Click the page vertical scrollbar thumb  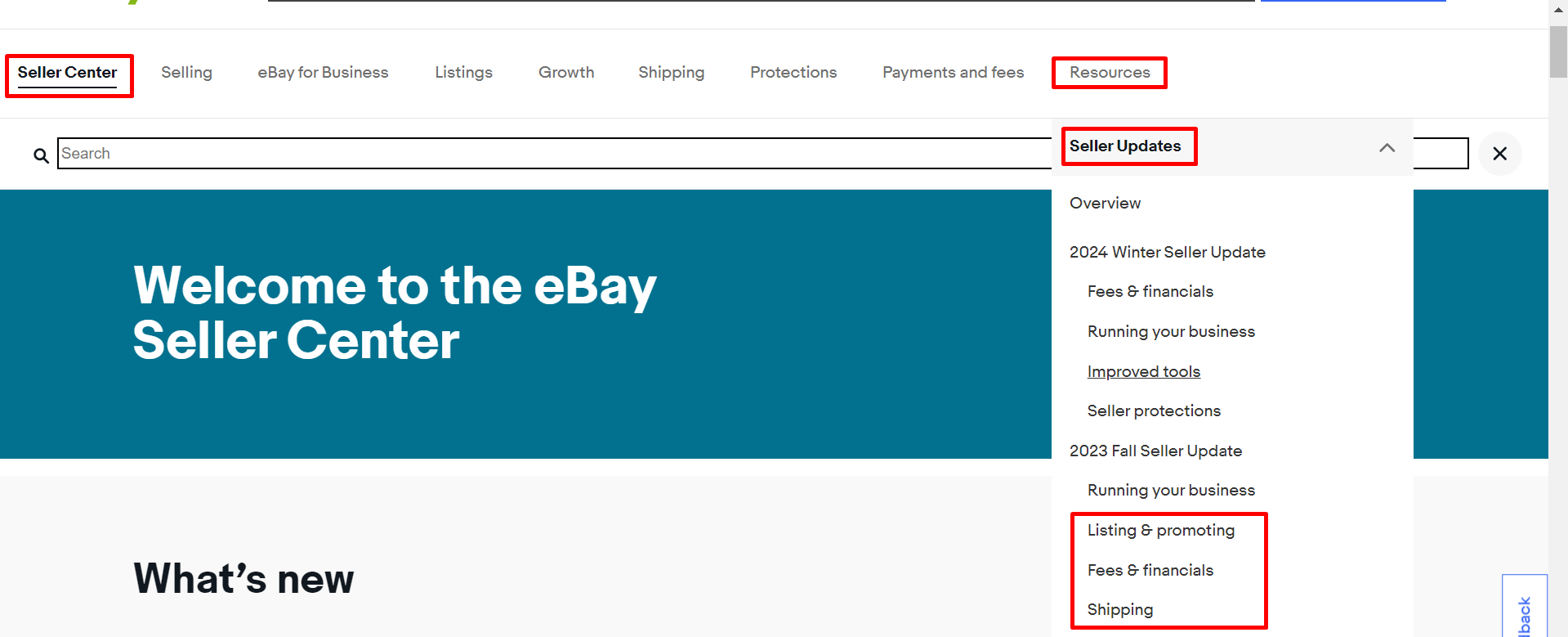(x=1558, y=51)
